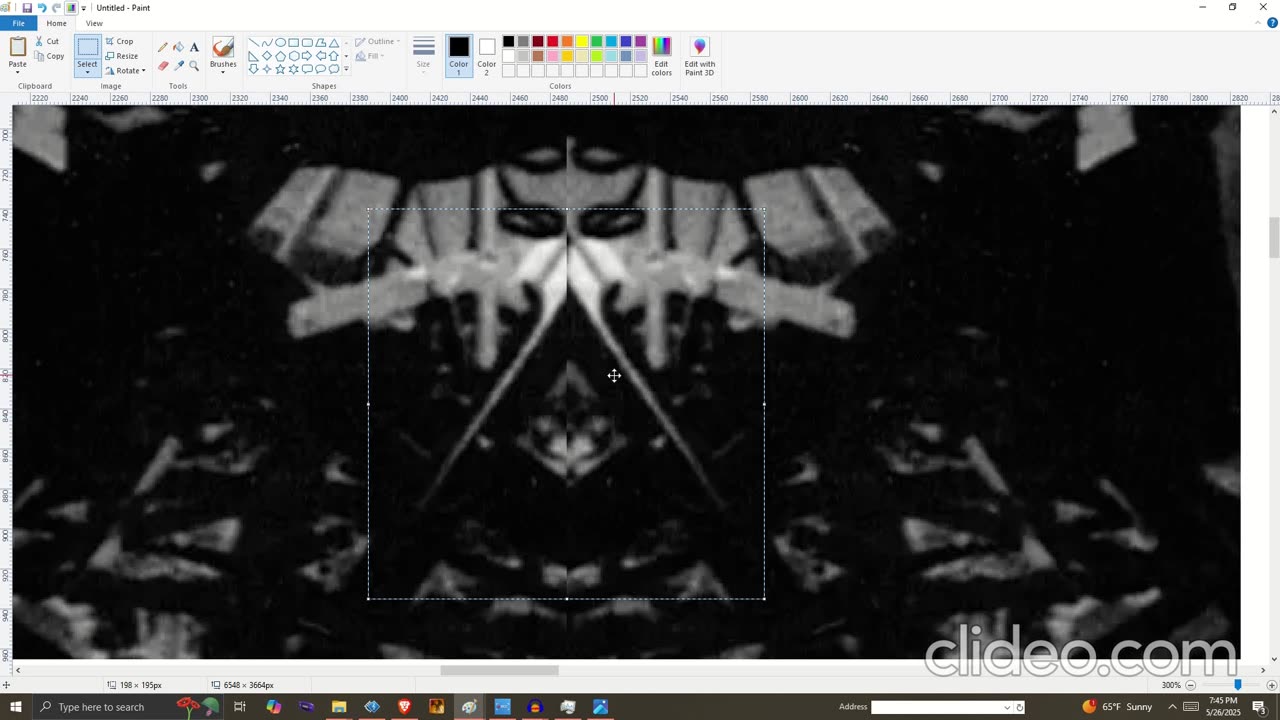Click the 300% zoom level text
The width and height of the screenshot is (1280, 720).
1170,685
